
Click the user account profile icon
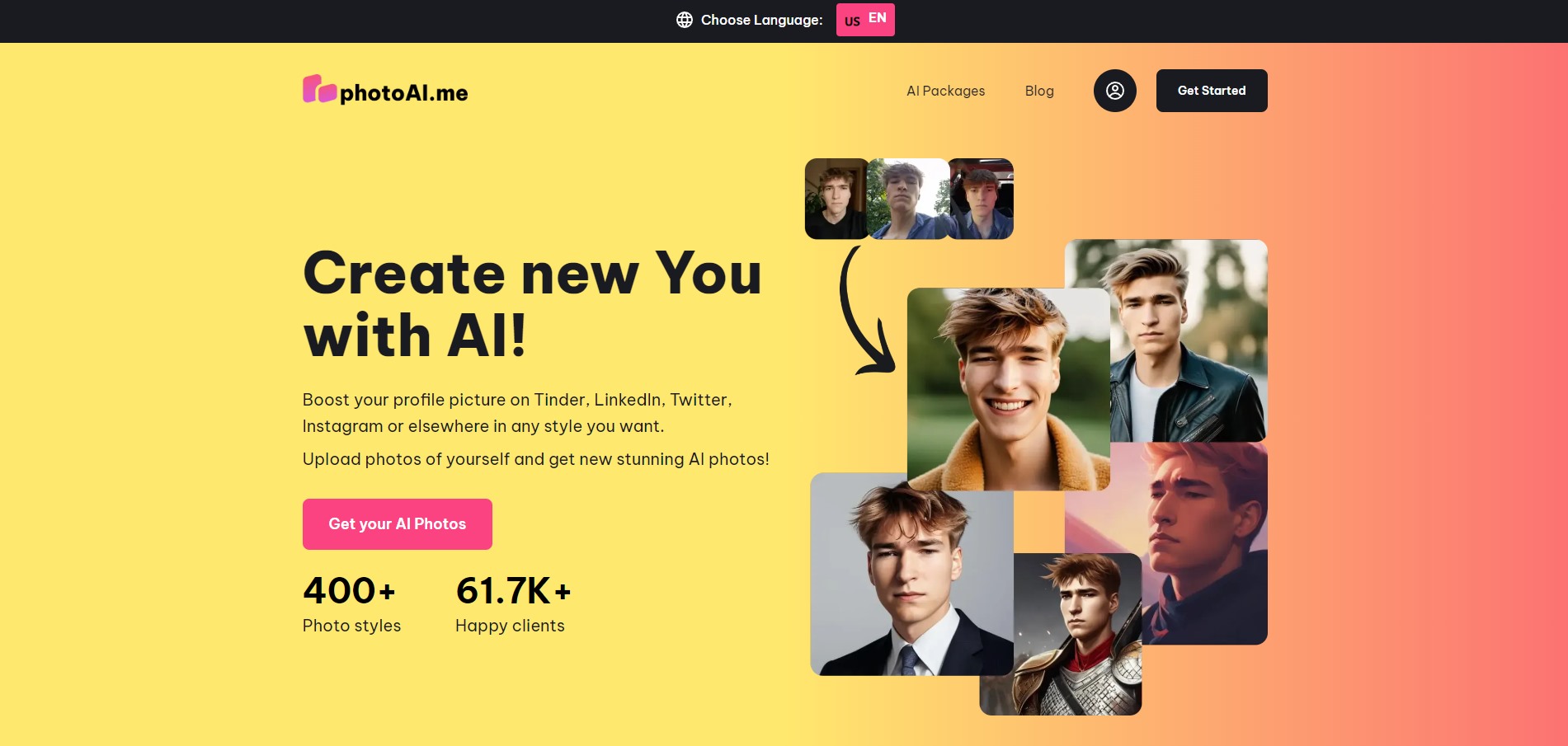click(1115, 91)
